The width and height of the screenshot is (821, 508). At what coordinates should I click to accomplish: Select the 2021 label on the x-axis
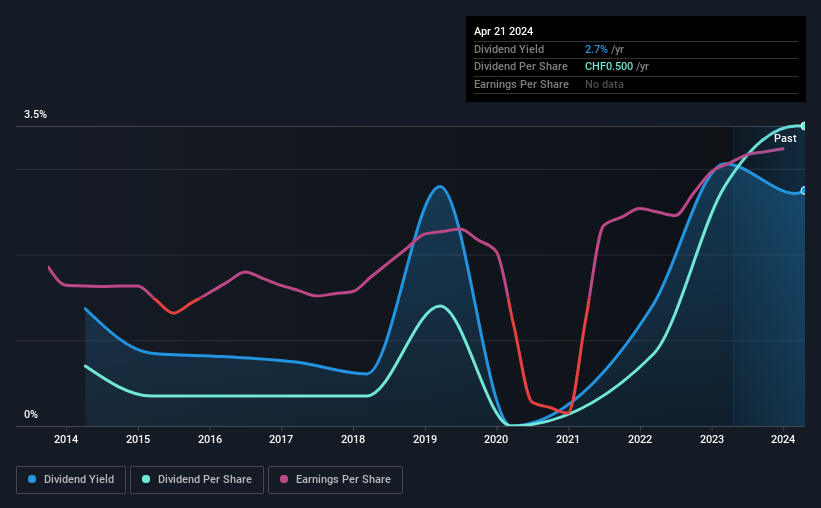(568, 439)
